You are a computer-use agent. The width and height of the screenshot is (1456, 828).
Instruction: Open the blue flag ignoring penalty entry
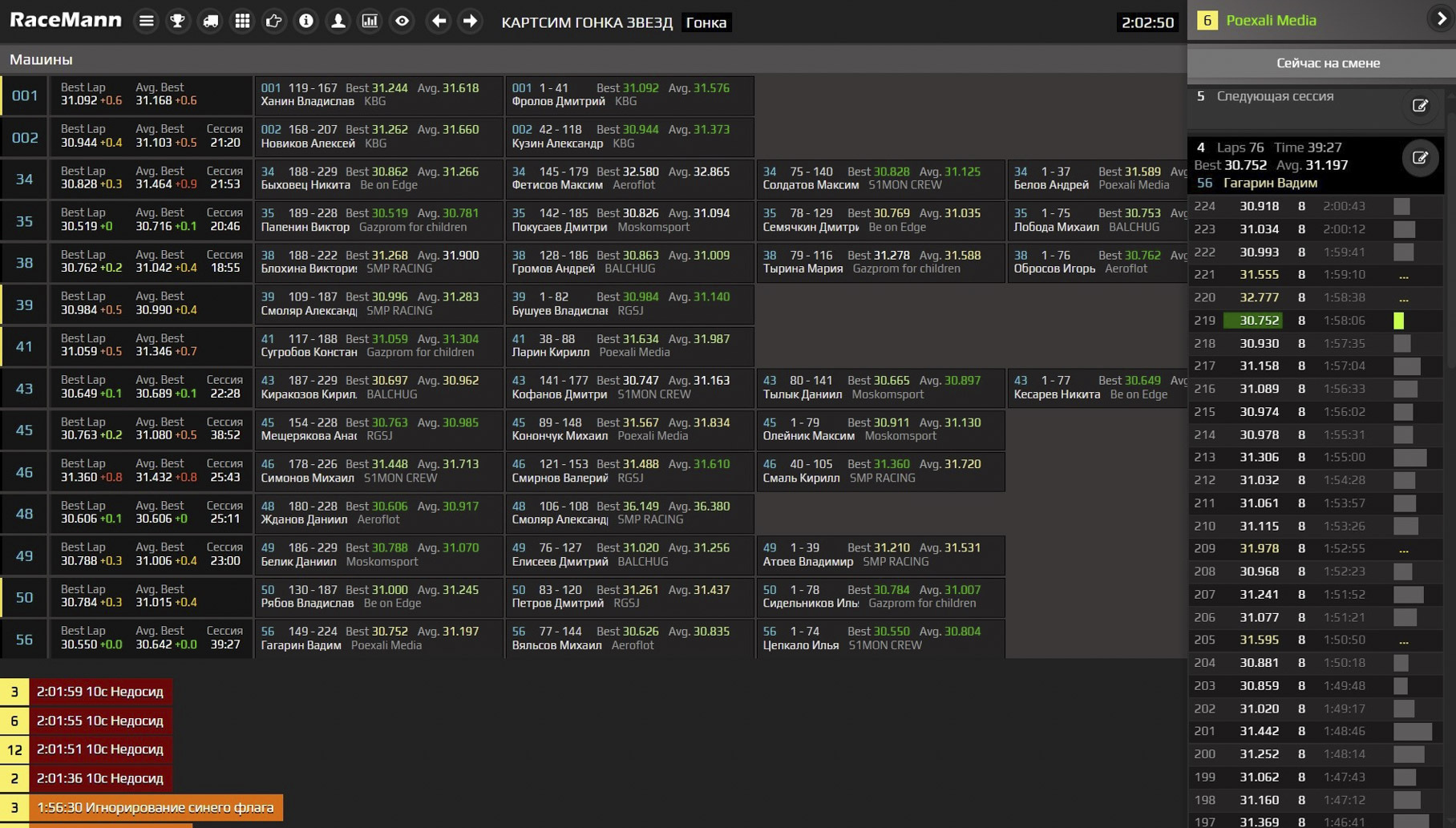click(x=155, y=807)
